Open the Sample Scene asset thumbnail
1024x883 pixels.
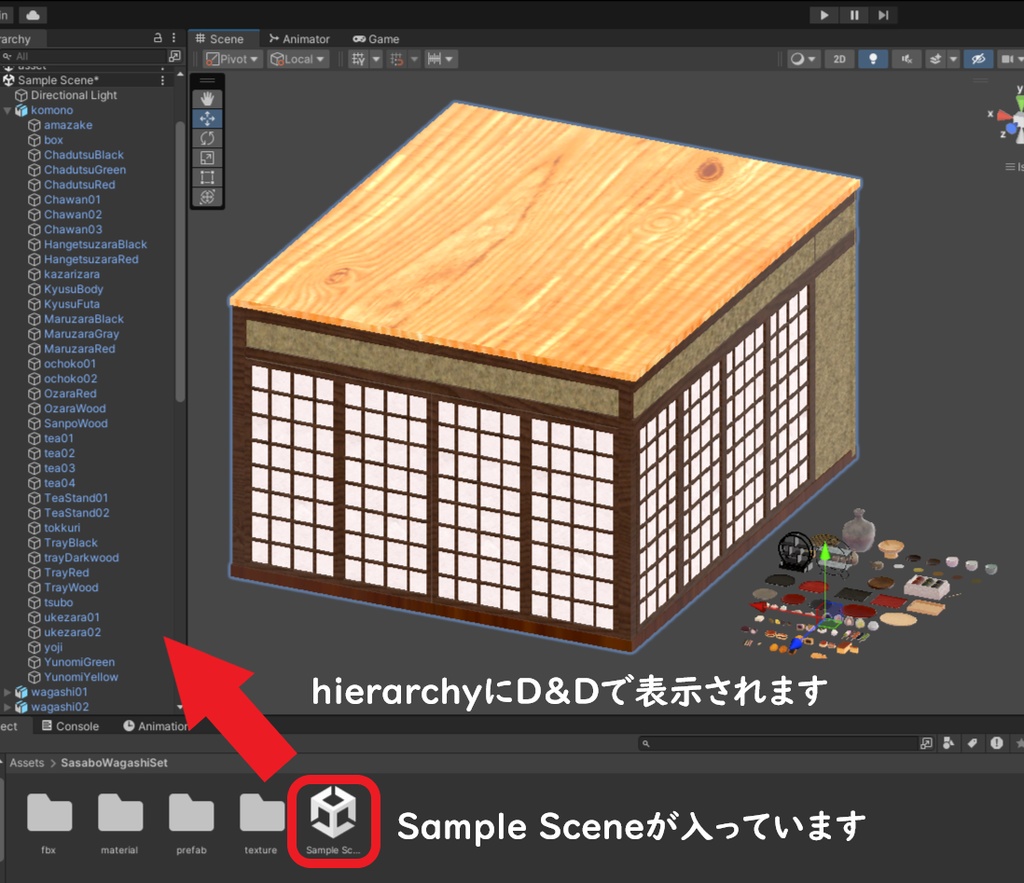coord(332,812)
